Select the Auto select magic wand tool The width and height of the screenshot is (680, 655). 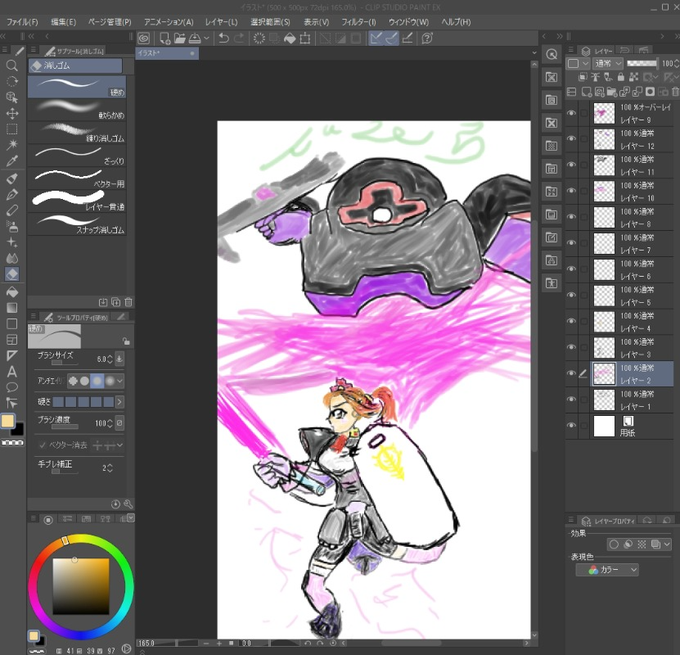(x=12, y=144)
